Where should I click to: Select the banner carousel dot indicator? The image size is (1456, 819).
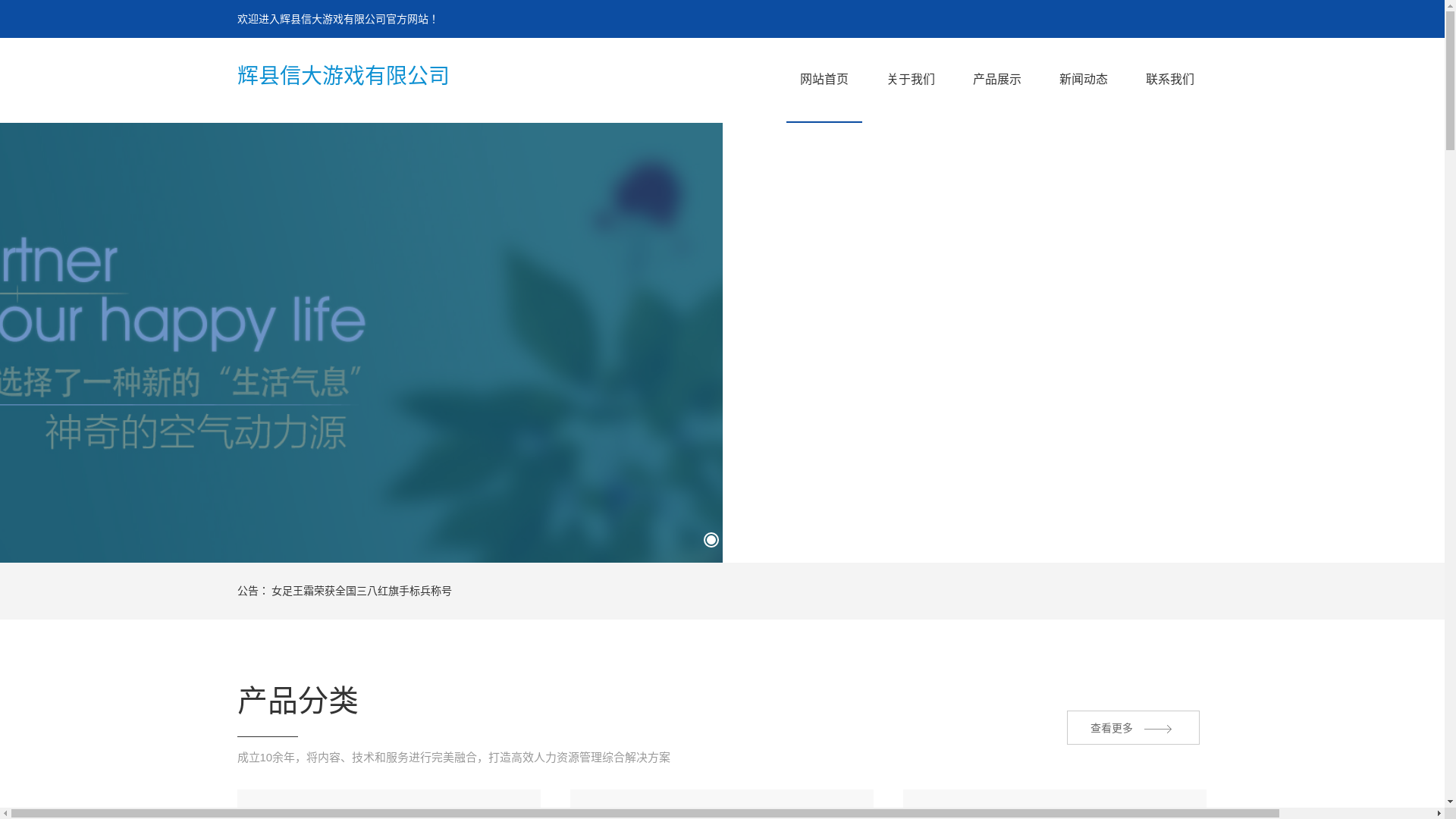pos(711,540)
